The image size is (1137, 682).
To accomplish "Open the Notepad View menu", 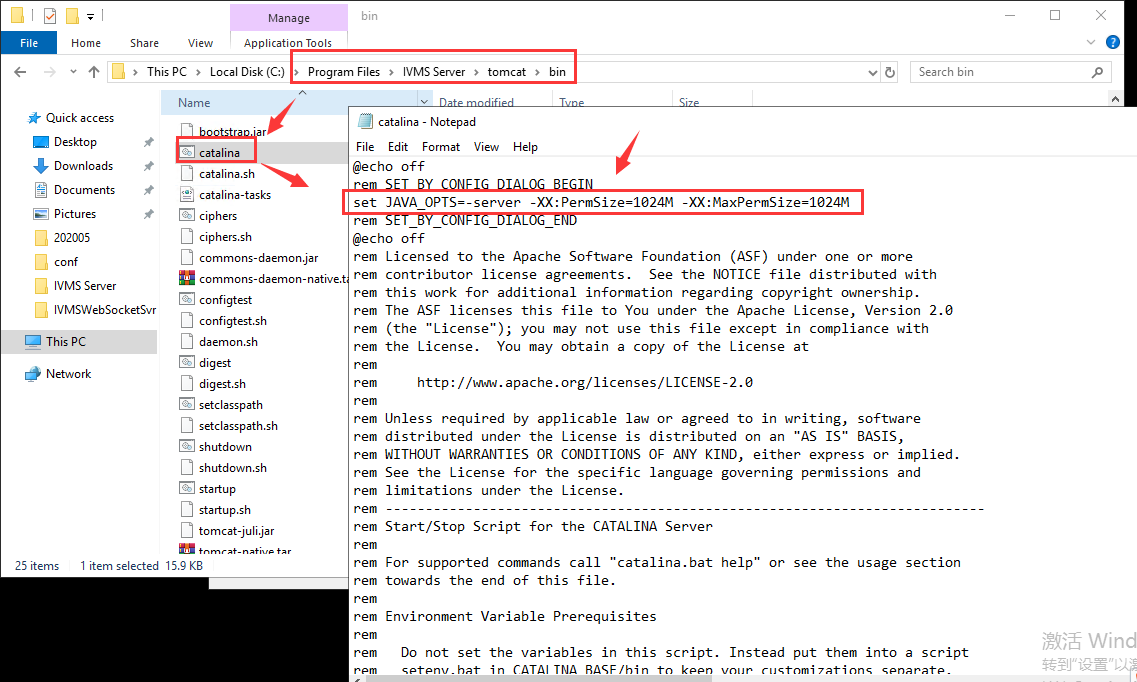I will [487, 146].
